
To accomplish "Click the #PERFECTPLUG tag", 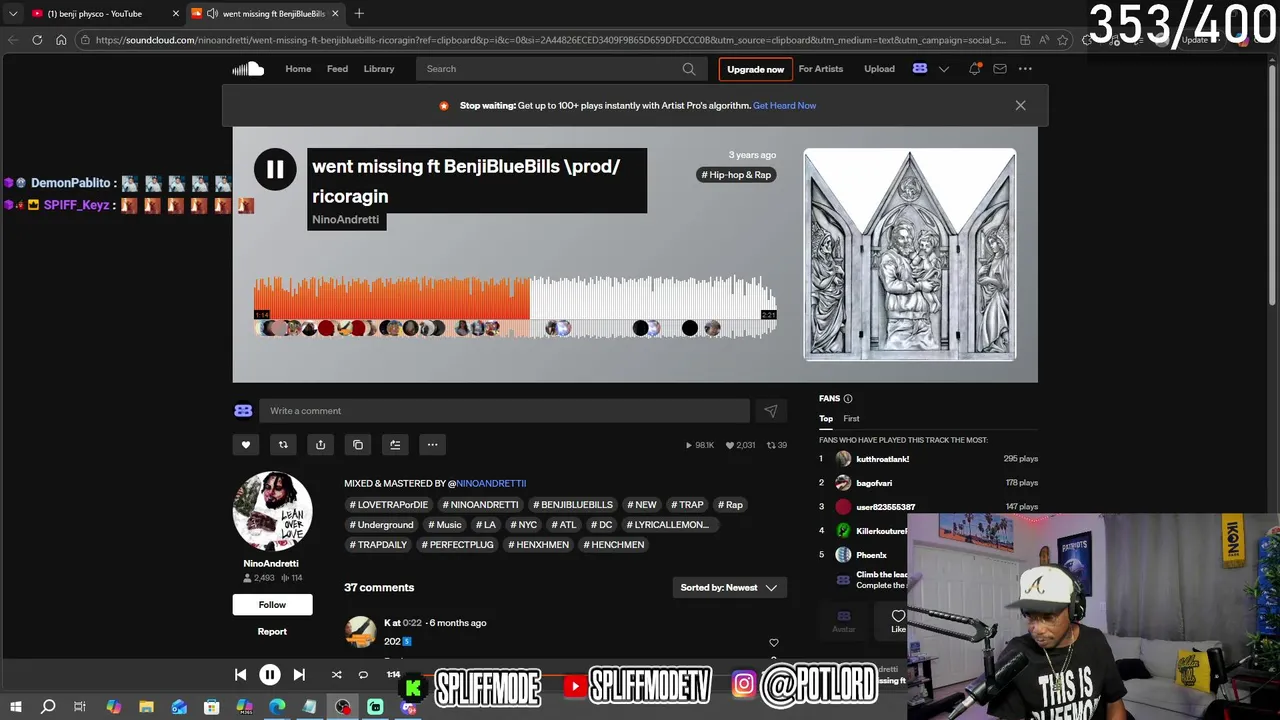I will point(458,545).
